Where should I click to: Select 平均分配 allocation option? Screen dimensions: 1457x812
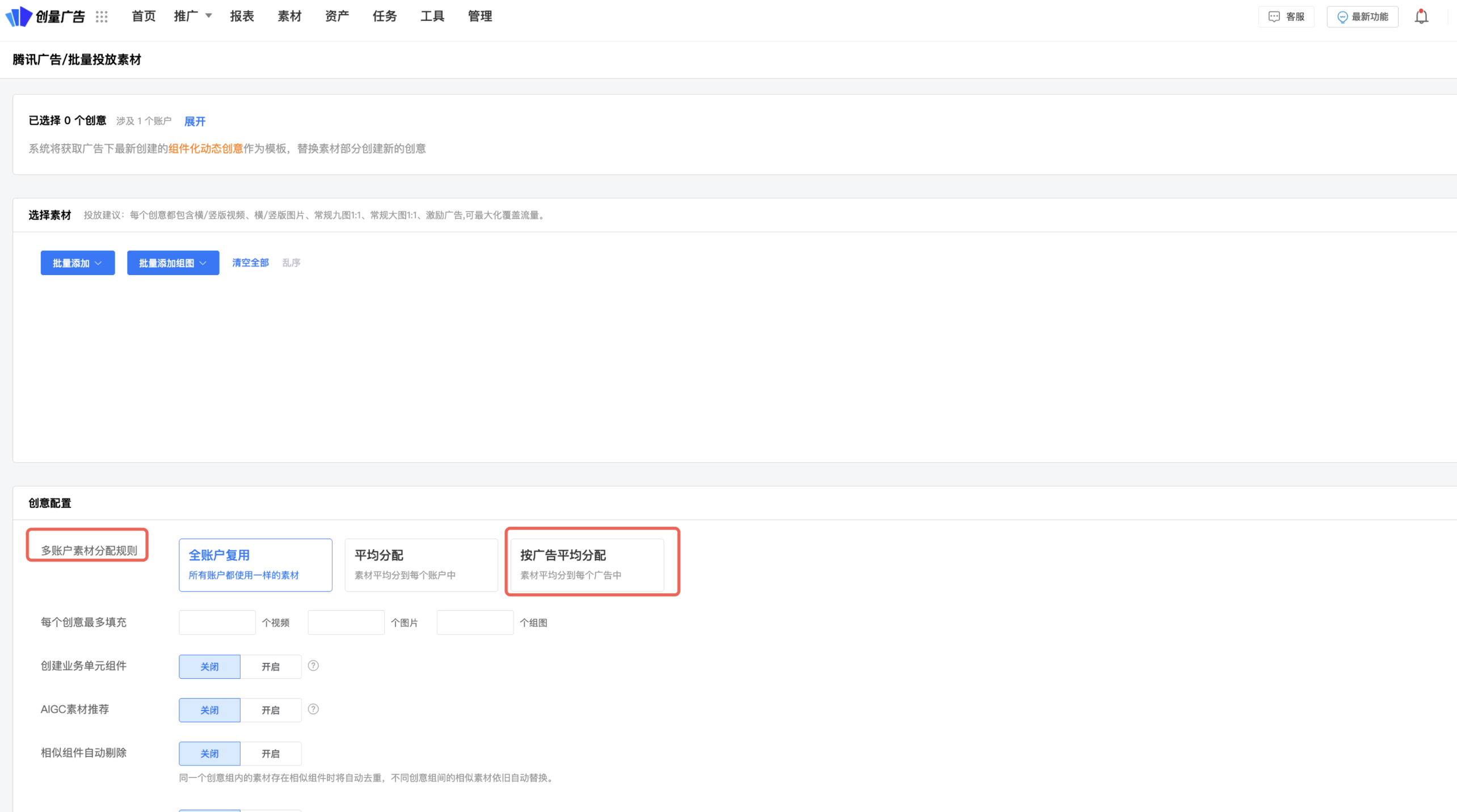[421, 565]
